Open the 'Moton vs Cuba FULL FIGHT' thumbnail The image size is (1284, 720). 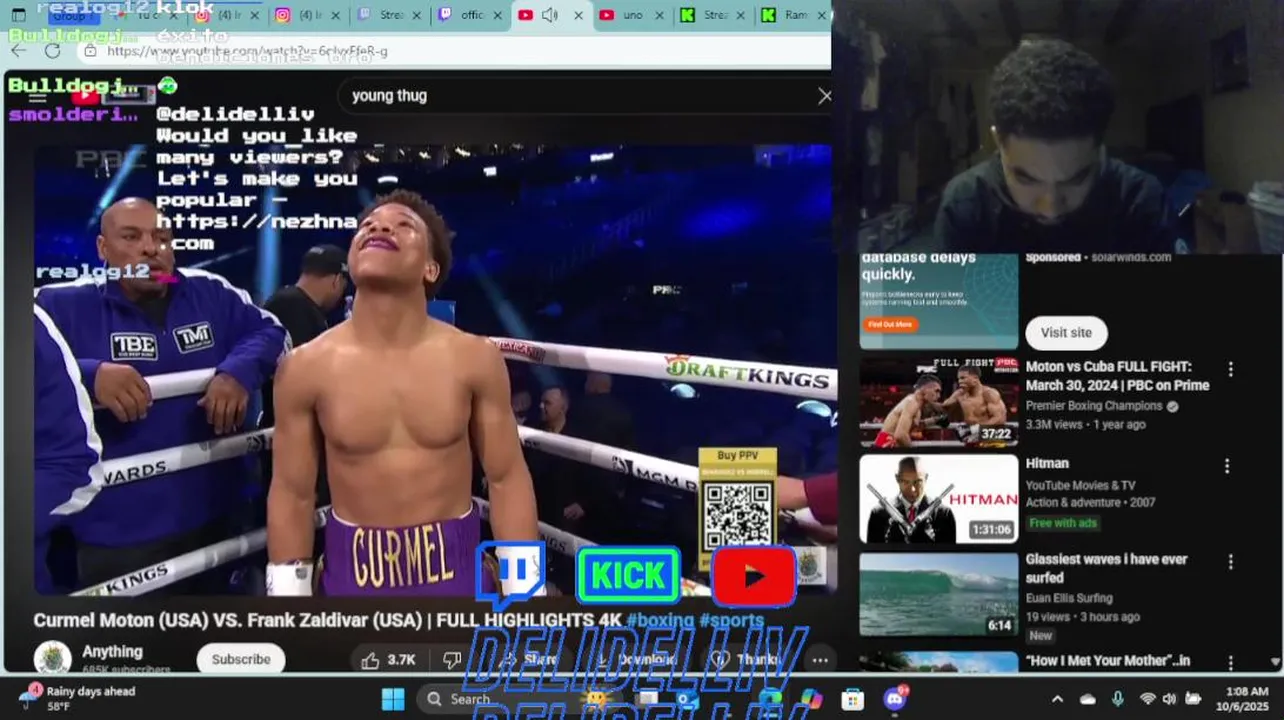point(939,402)
